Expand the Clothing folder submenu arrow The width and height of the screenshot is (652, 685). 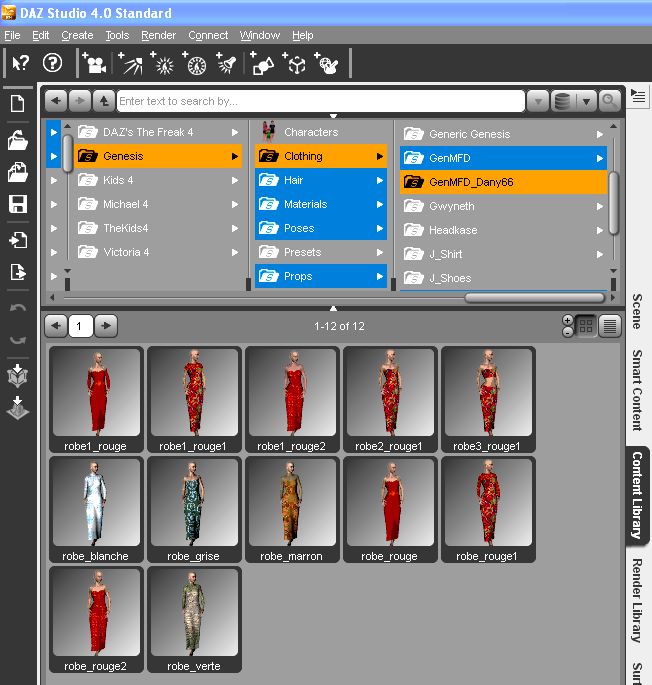click(x=380, y=156)
